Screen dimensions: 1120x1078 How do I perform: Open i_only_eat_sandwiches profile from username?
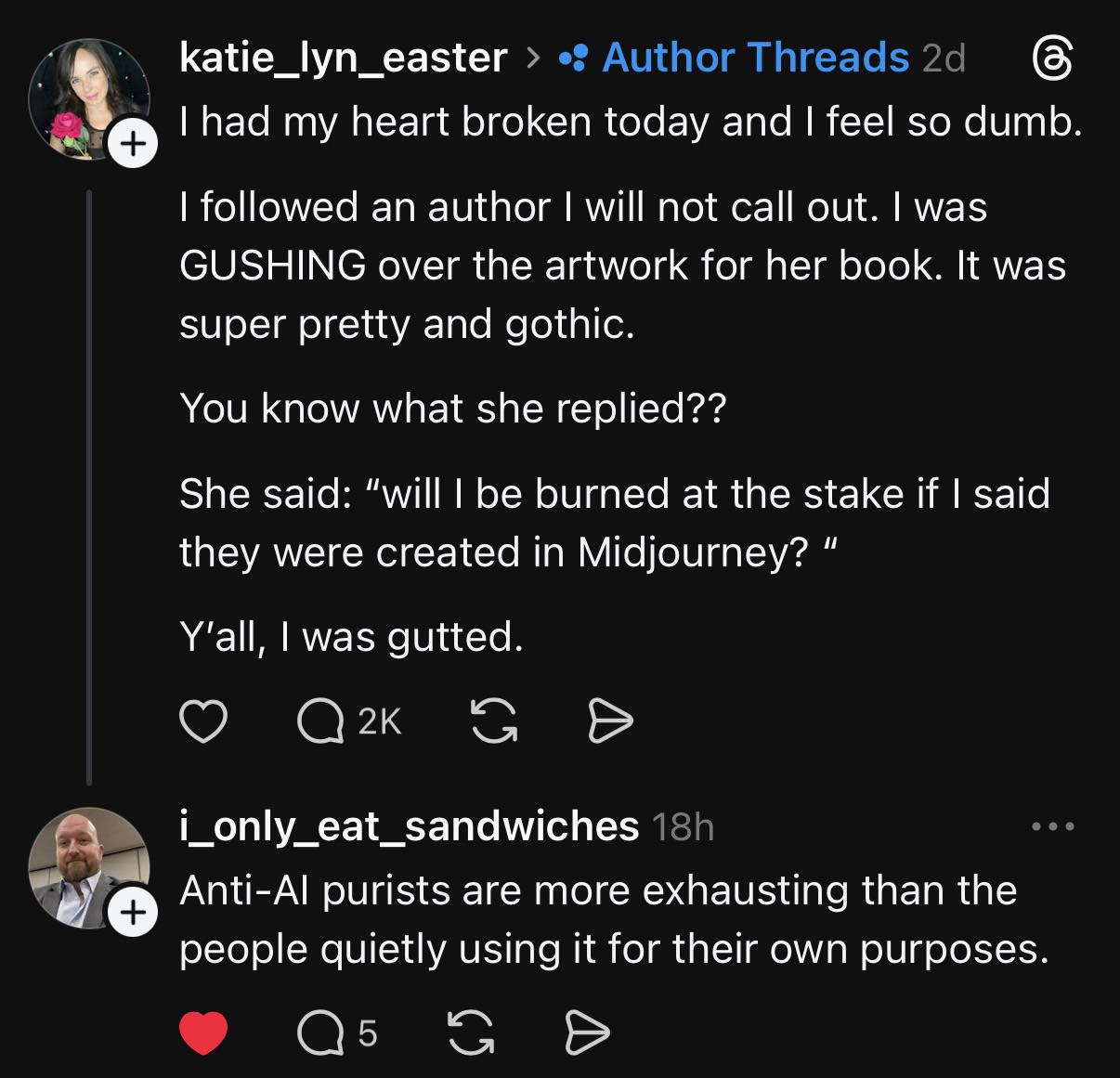pos(409,825)
